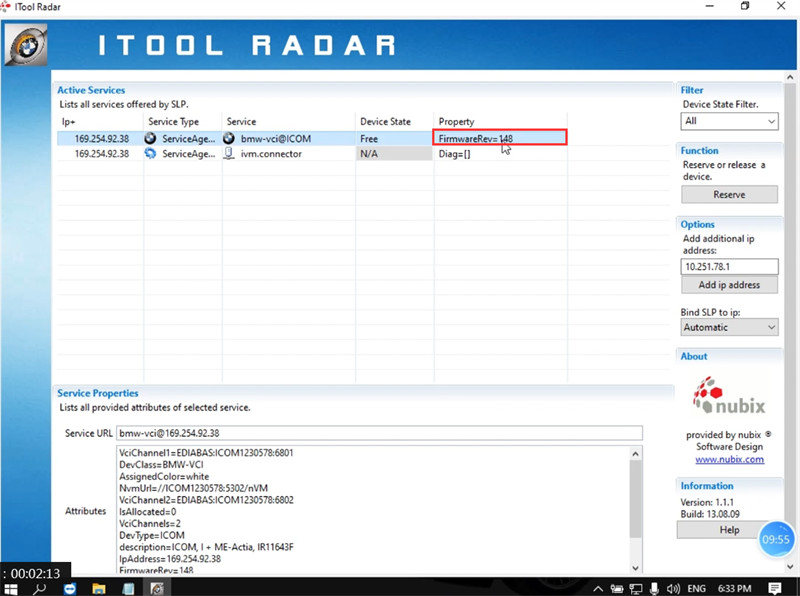This screenshot has width=800, height=596.
Task: Click IsAllocated=0 attribute line
Action: (147, 511)
